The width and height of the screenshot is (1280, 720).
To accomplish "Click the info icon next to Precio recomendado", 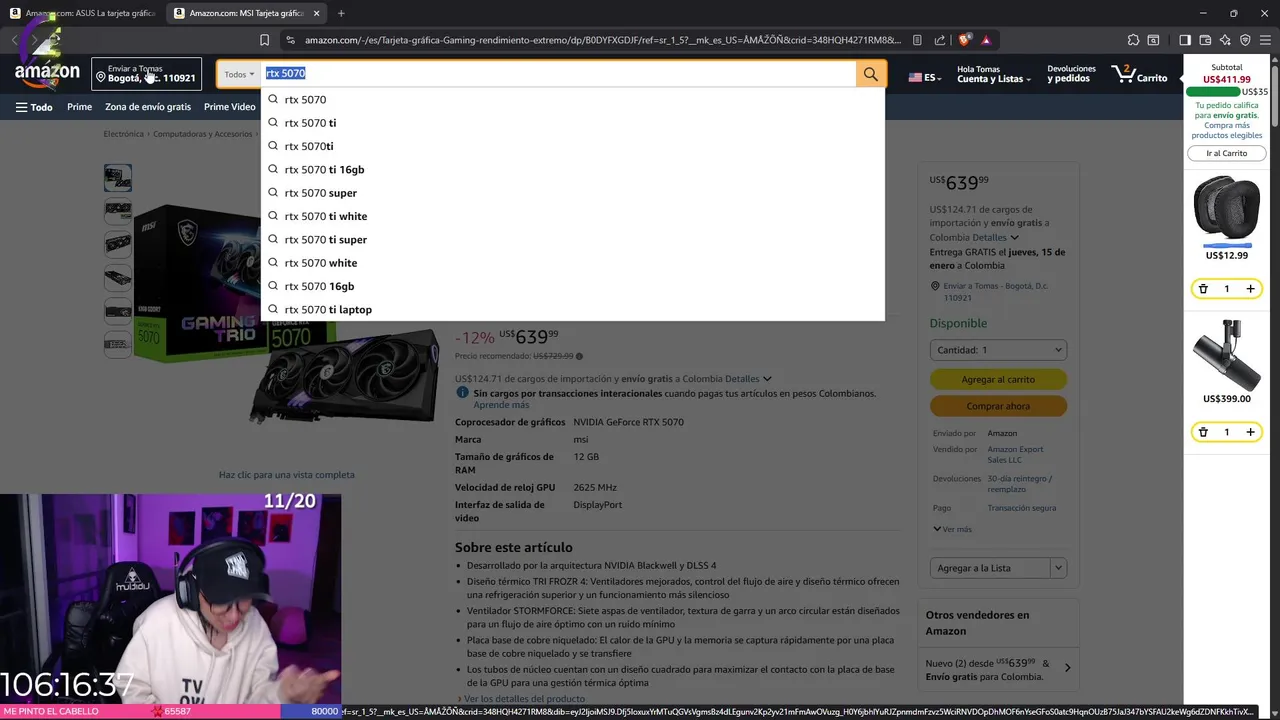I will (x=579, y=356).
